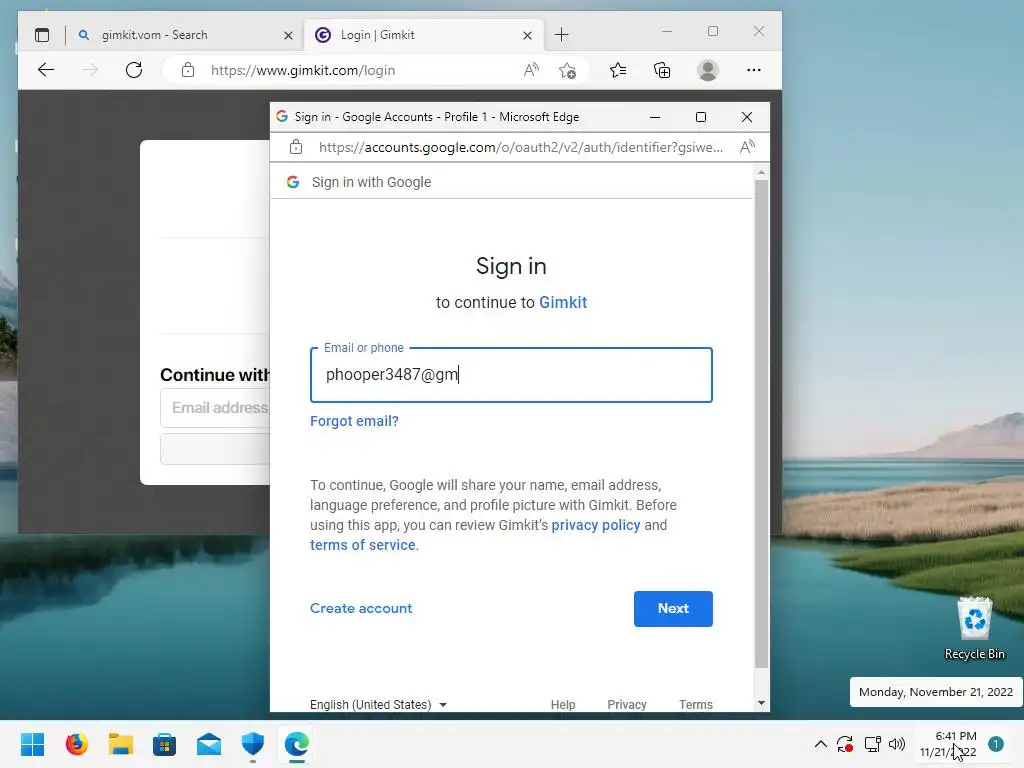This screenshot has width=1024, height=768.
Task: Show hidden system tray icons chevron
Action: pos(821,744)
